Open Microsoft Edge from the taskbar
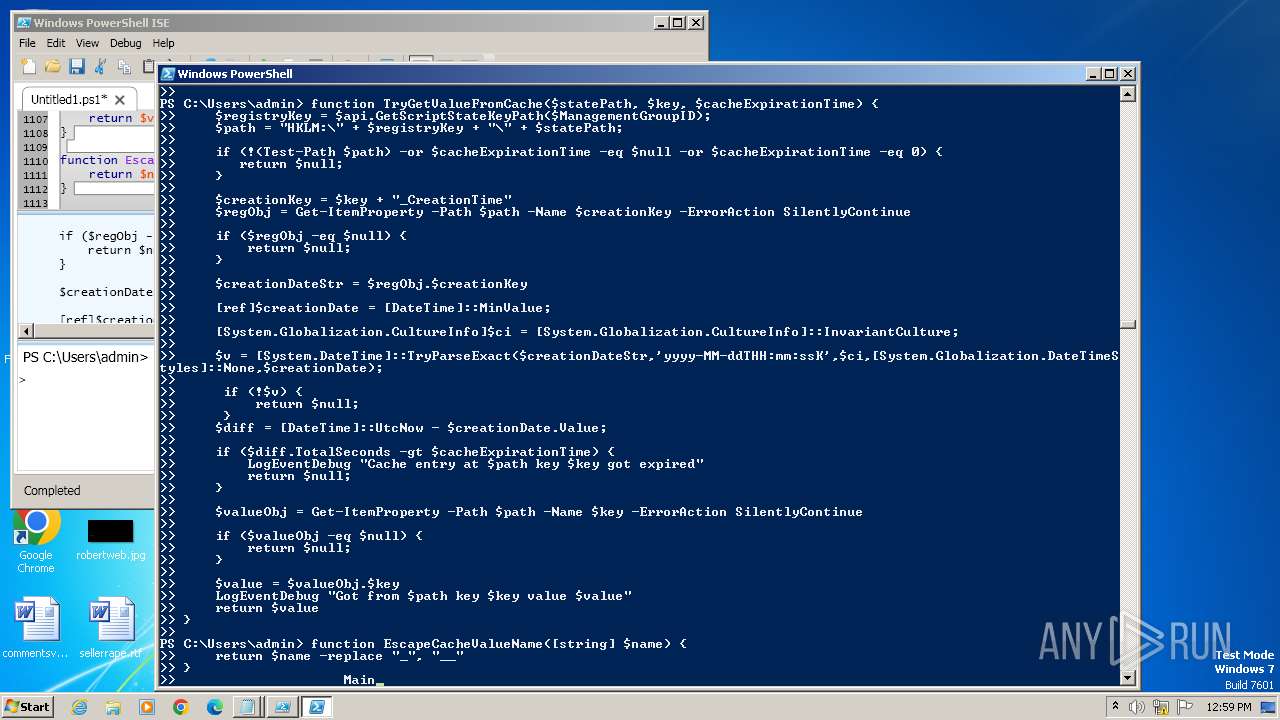Viewport: 1280px width, 720px height. [x=214, y=707]
